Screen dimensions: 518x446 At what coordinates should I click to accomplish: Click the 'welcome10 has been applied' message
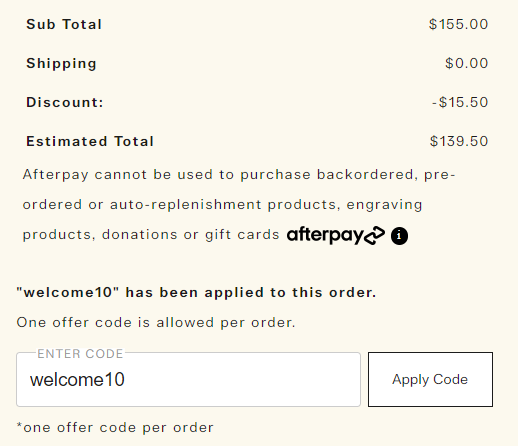196,293
